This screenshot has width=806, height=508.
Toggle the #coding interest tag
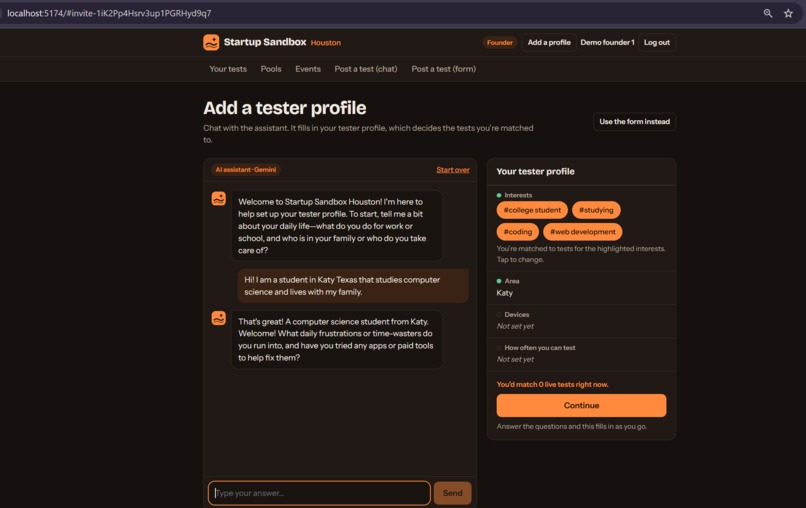pyautogui.click(x=518, y=232)
